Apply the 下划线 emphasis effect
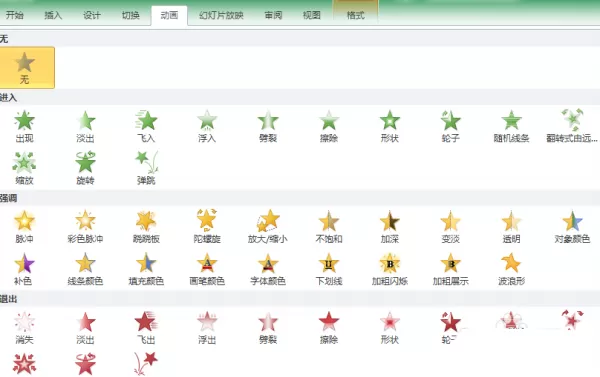The width and height of the screenshot is (600, 377). [x=329, y=269]
